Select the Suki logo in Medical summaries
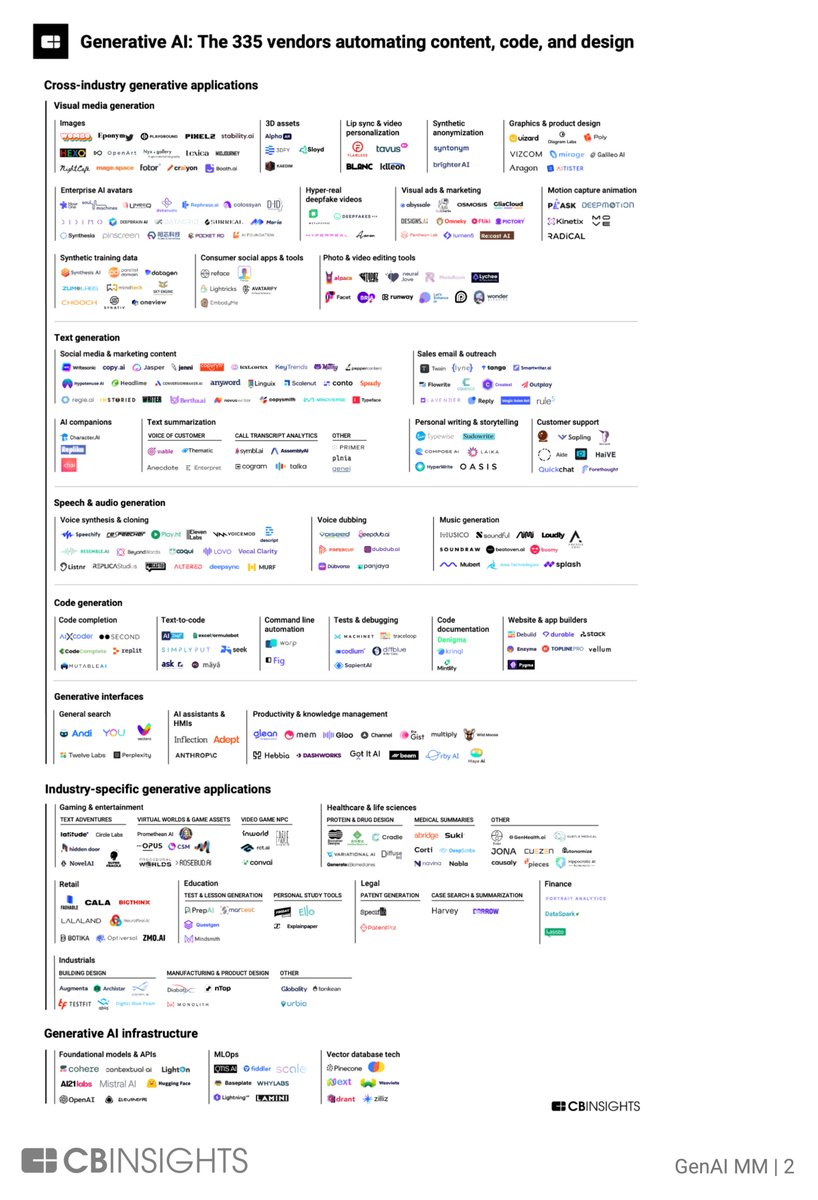The width and height of the screenshot is (818, 1200). 454,835
